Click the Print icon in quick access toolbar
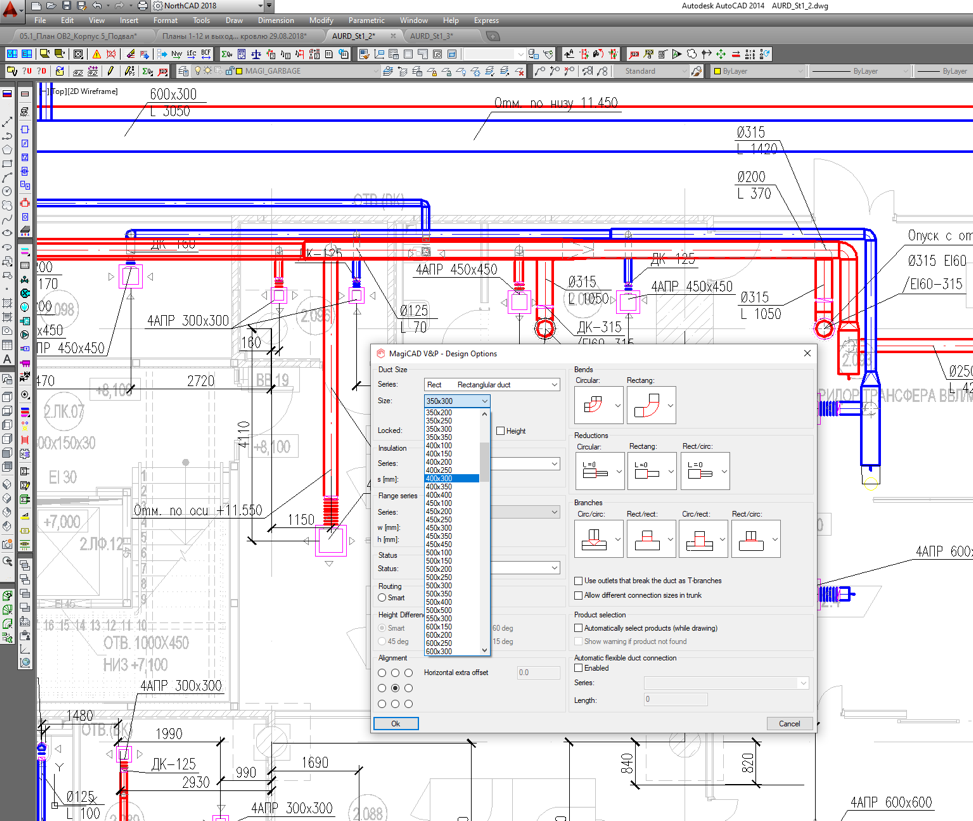The image size is (973, 821). (x=142, y=6)
